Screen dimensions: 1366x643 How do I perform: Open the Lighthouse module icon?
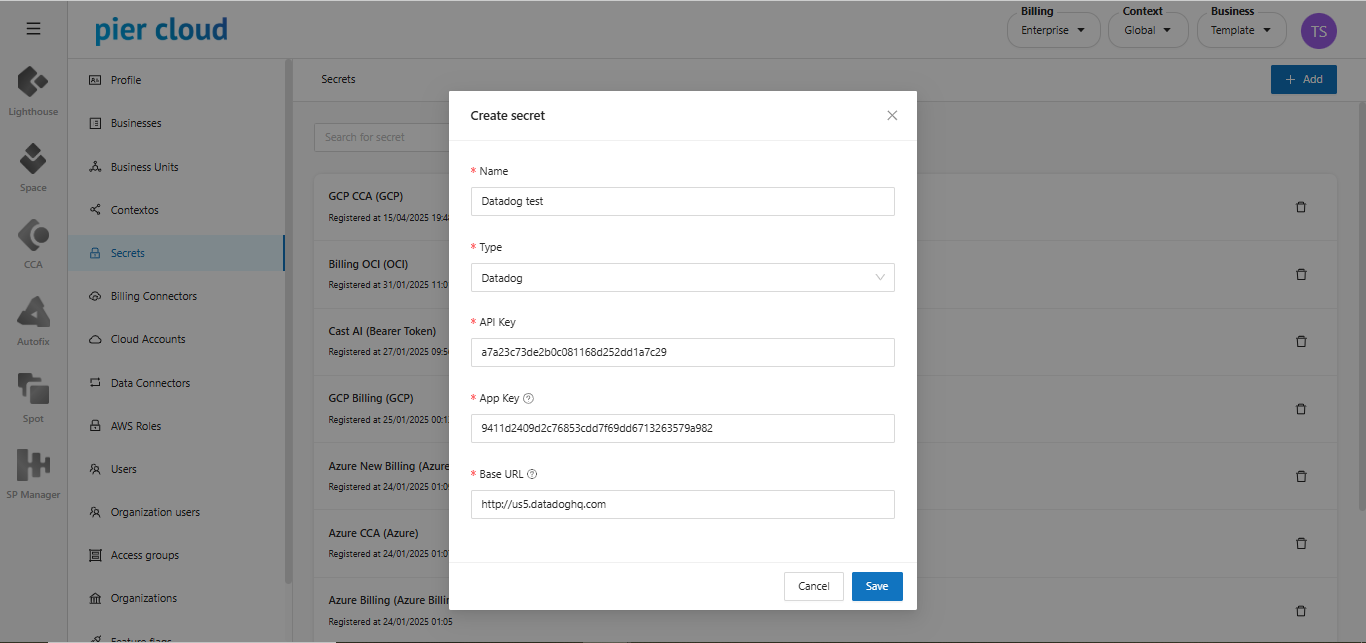(33, 83)
